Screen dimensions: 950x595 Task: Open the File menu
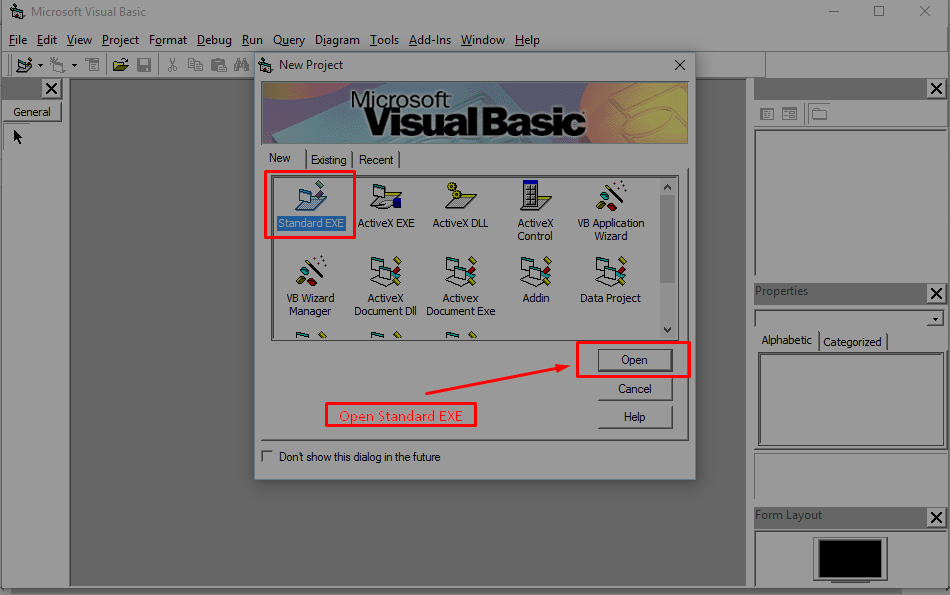click(18, 40)
